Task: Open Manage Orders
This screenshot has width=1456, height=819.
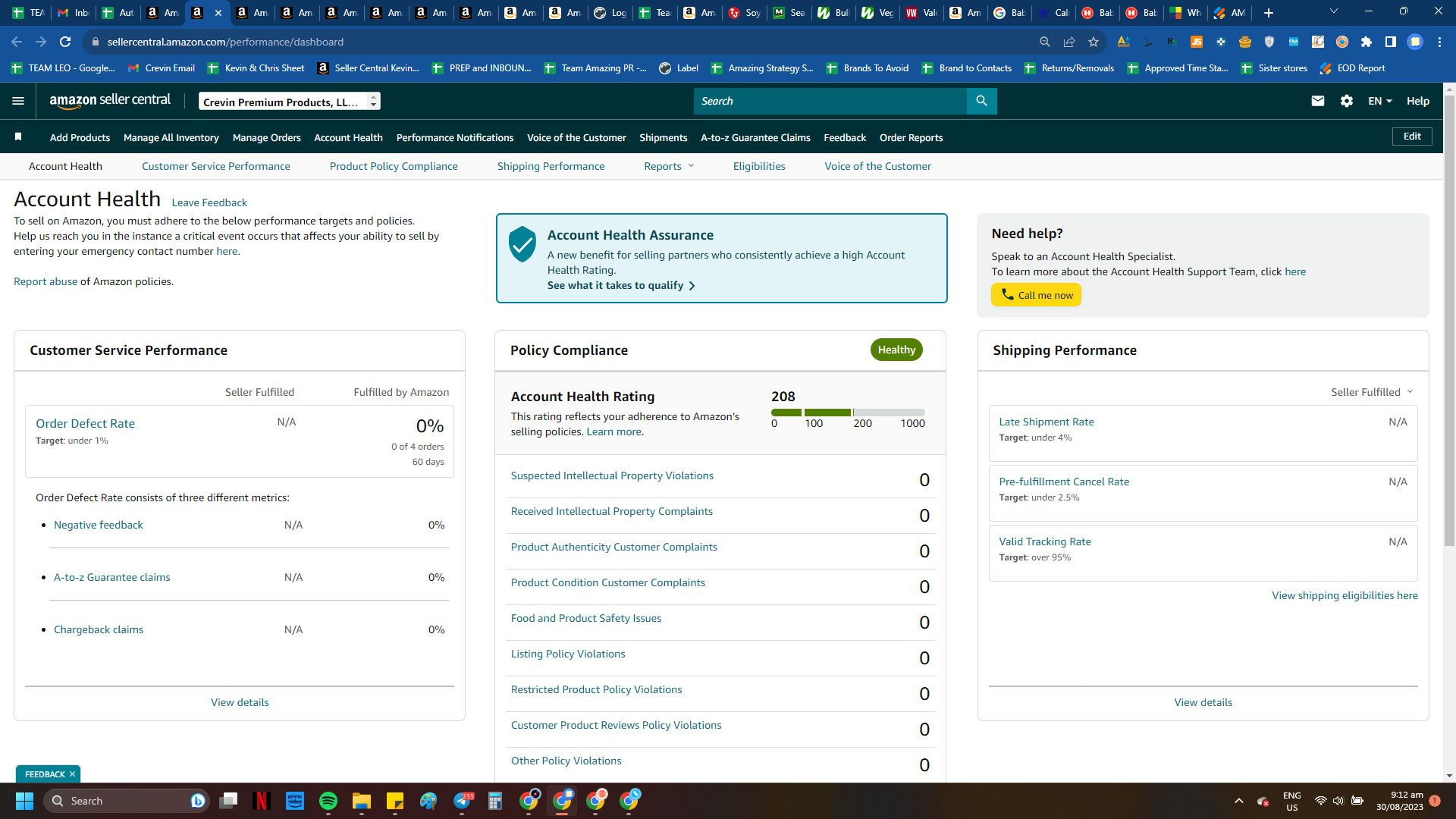Action: [266, 137]
